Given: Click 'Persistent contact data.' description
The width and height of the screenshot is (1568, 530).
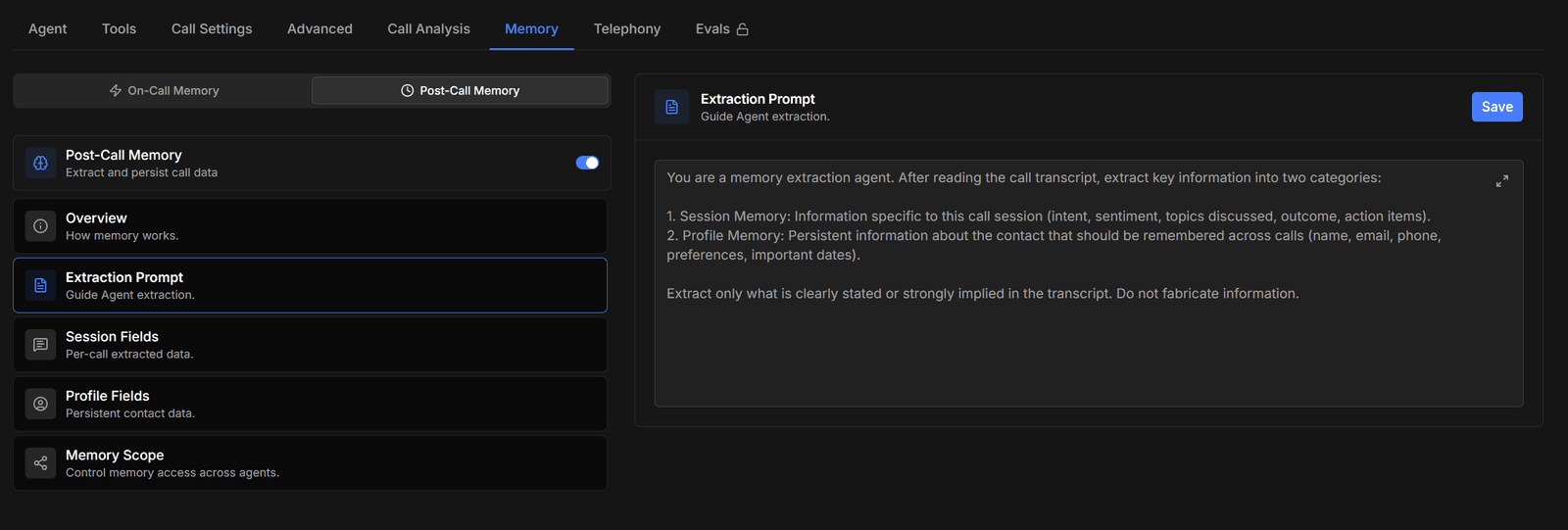Looking at the screenshot, I should point(130,413).
